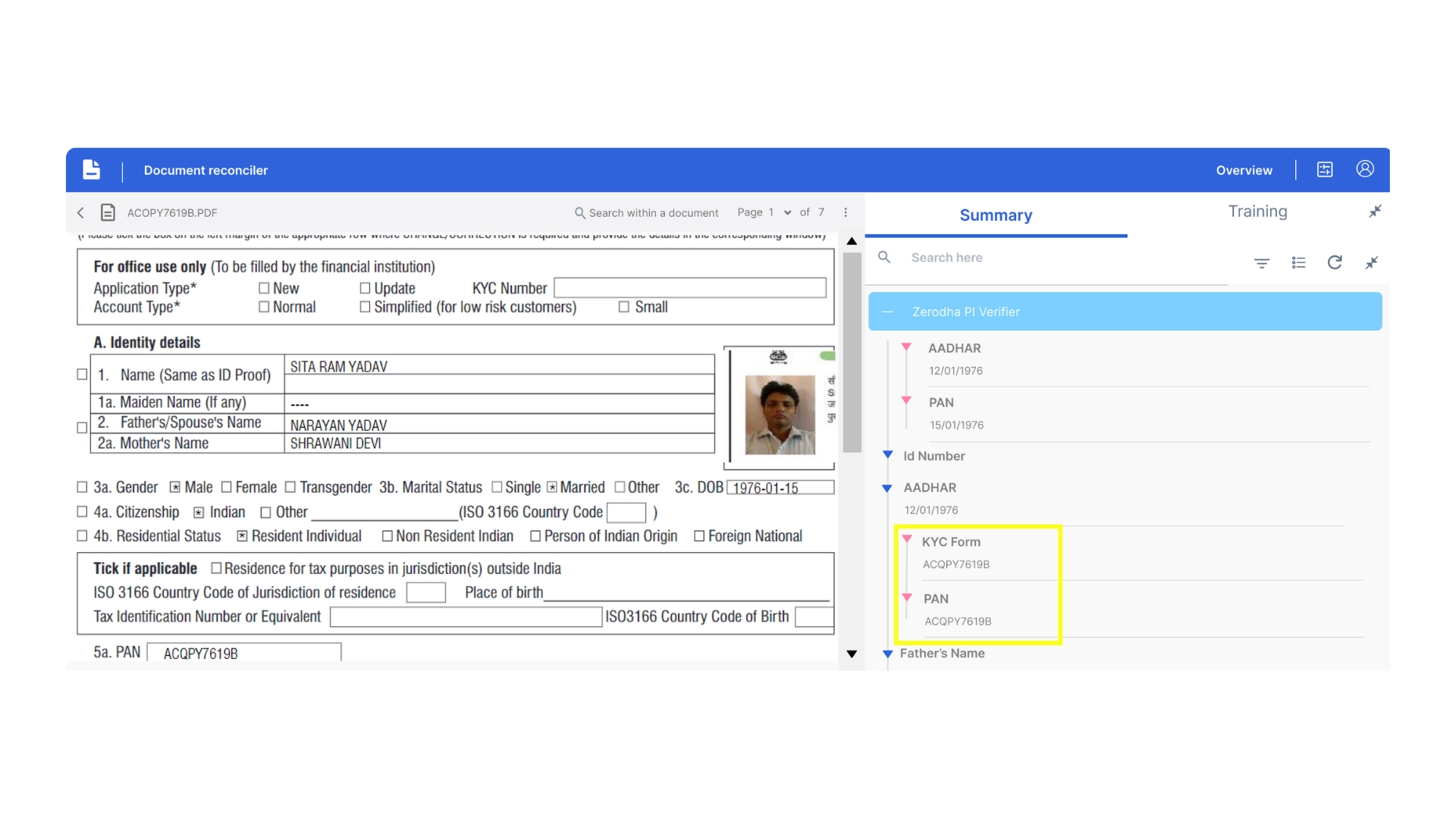Check the Single marital status box
Image resolution: width=1456 pixels, height=819 pixels.
coord(497,487)
